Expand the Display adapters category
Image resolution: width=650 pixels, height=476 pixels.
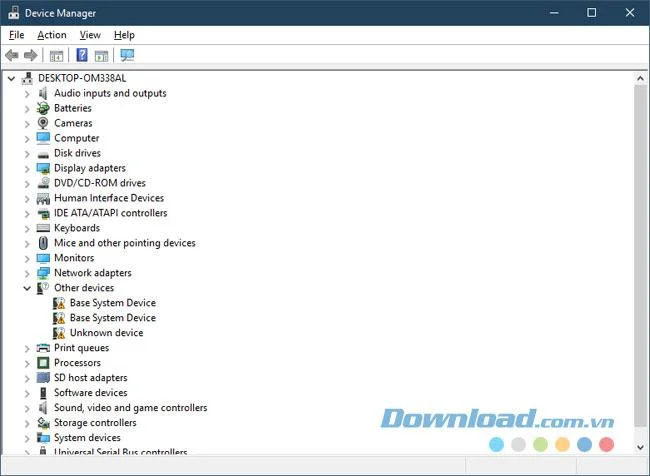(x=27, y=169)
